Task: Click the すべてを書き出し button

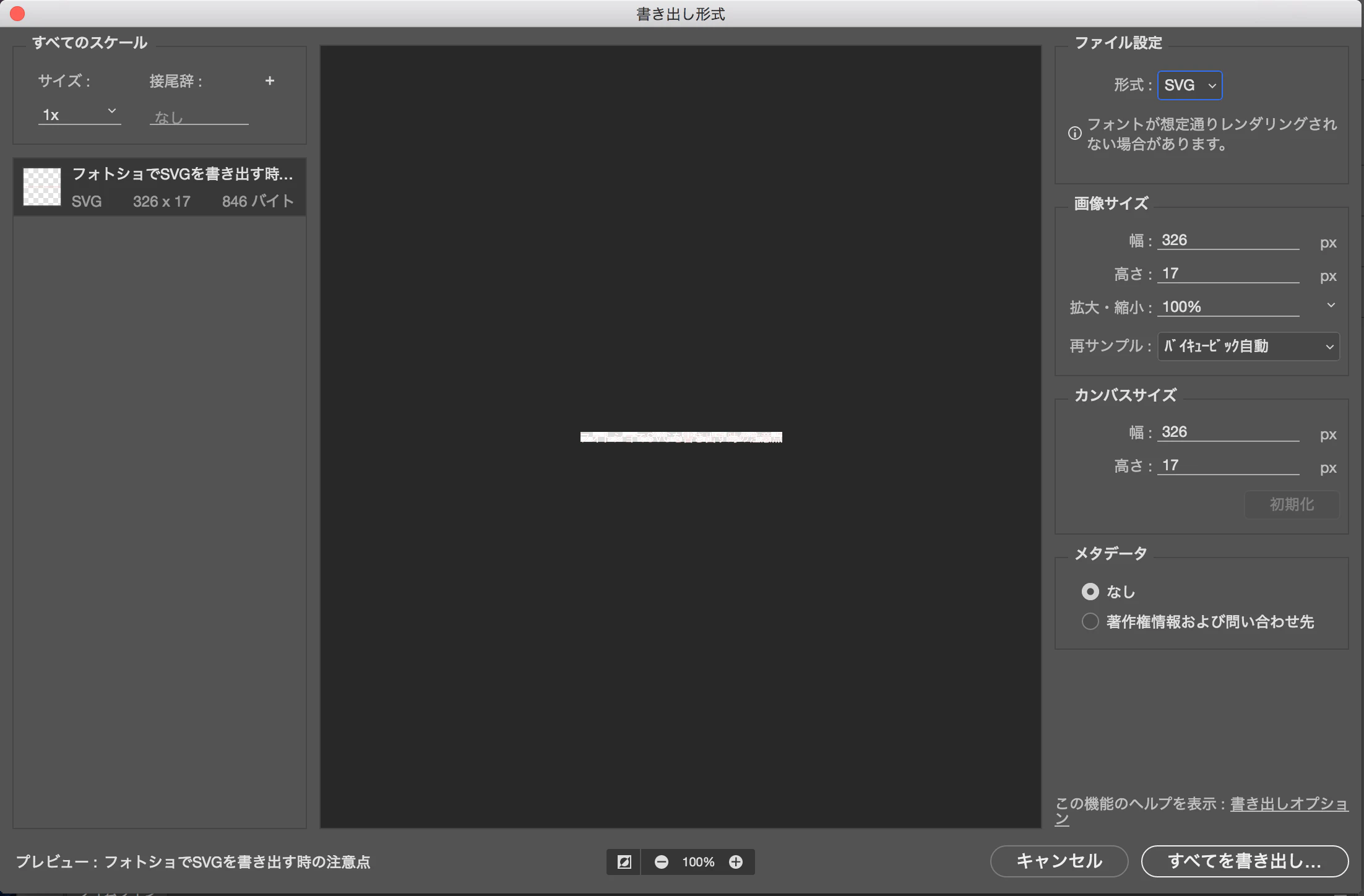Action: (1245, 861)
